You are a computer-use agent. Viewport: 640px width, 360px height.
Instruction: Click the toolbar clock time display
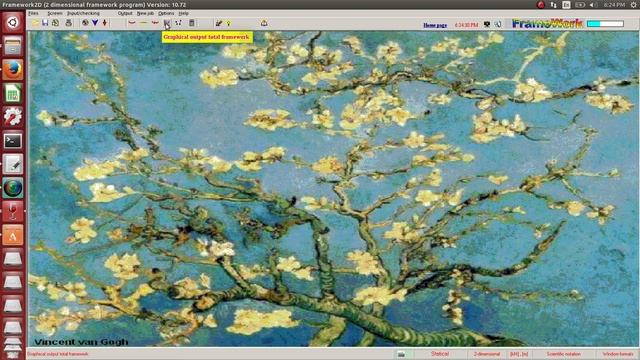click(x=466, y=25)
